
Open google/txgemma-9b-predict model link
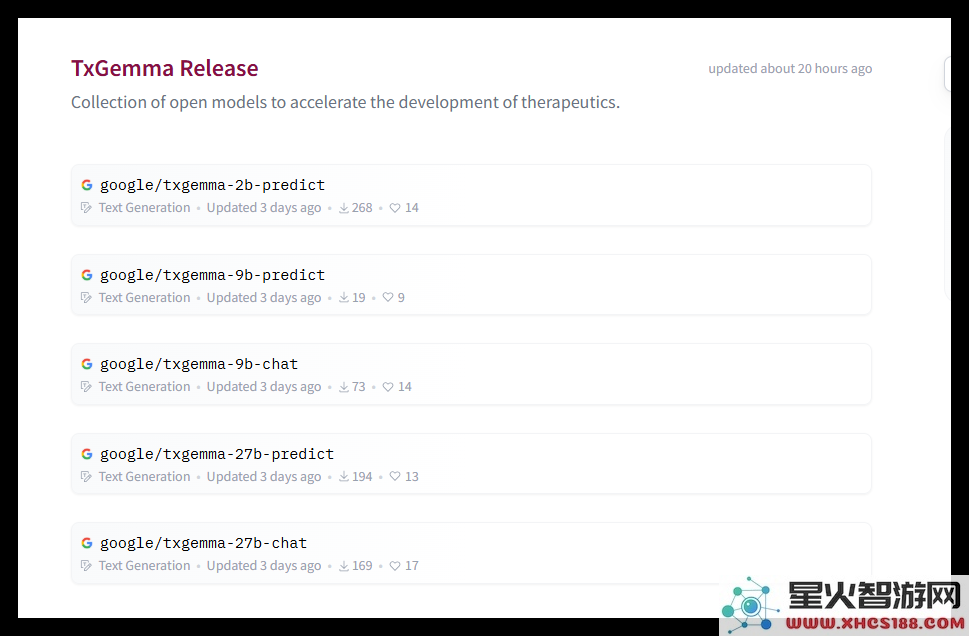click(x=212, y=275)
